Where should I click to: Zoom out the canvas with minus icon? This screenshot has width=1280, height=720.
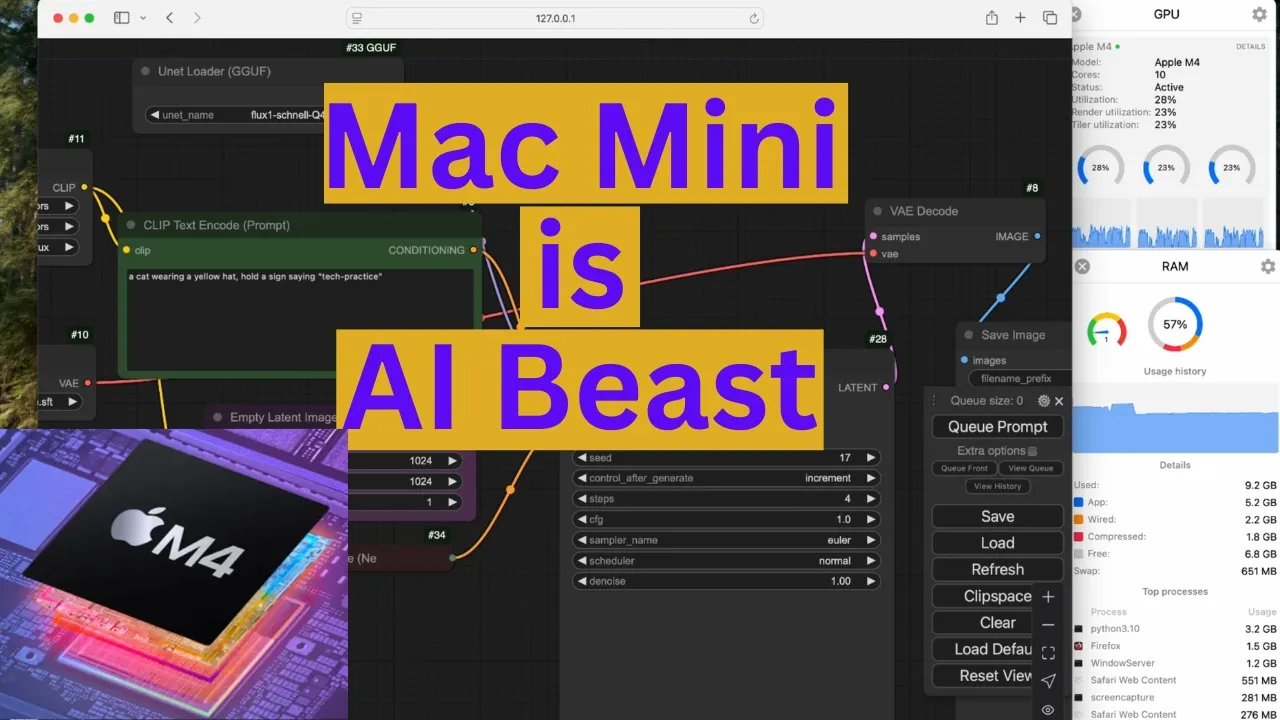tap(1048, 625)
